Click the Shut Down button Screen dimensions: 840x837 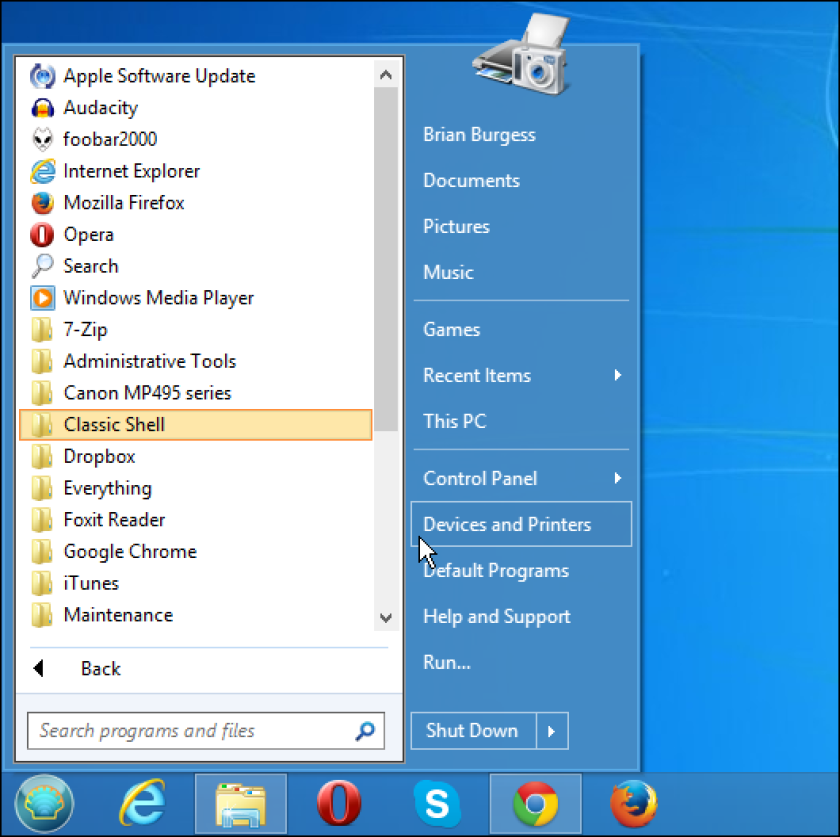coord(474,730)
